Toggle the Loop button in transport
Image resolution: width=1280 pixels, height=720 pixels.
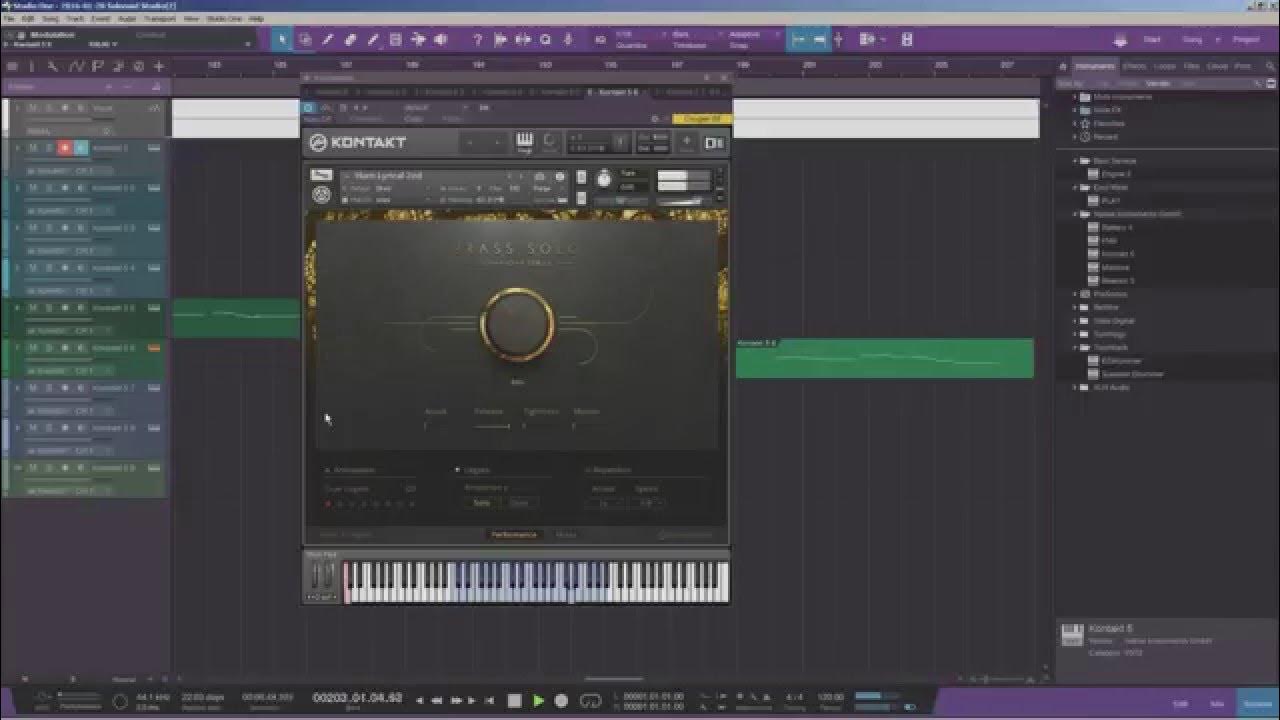click(591, 701)
